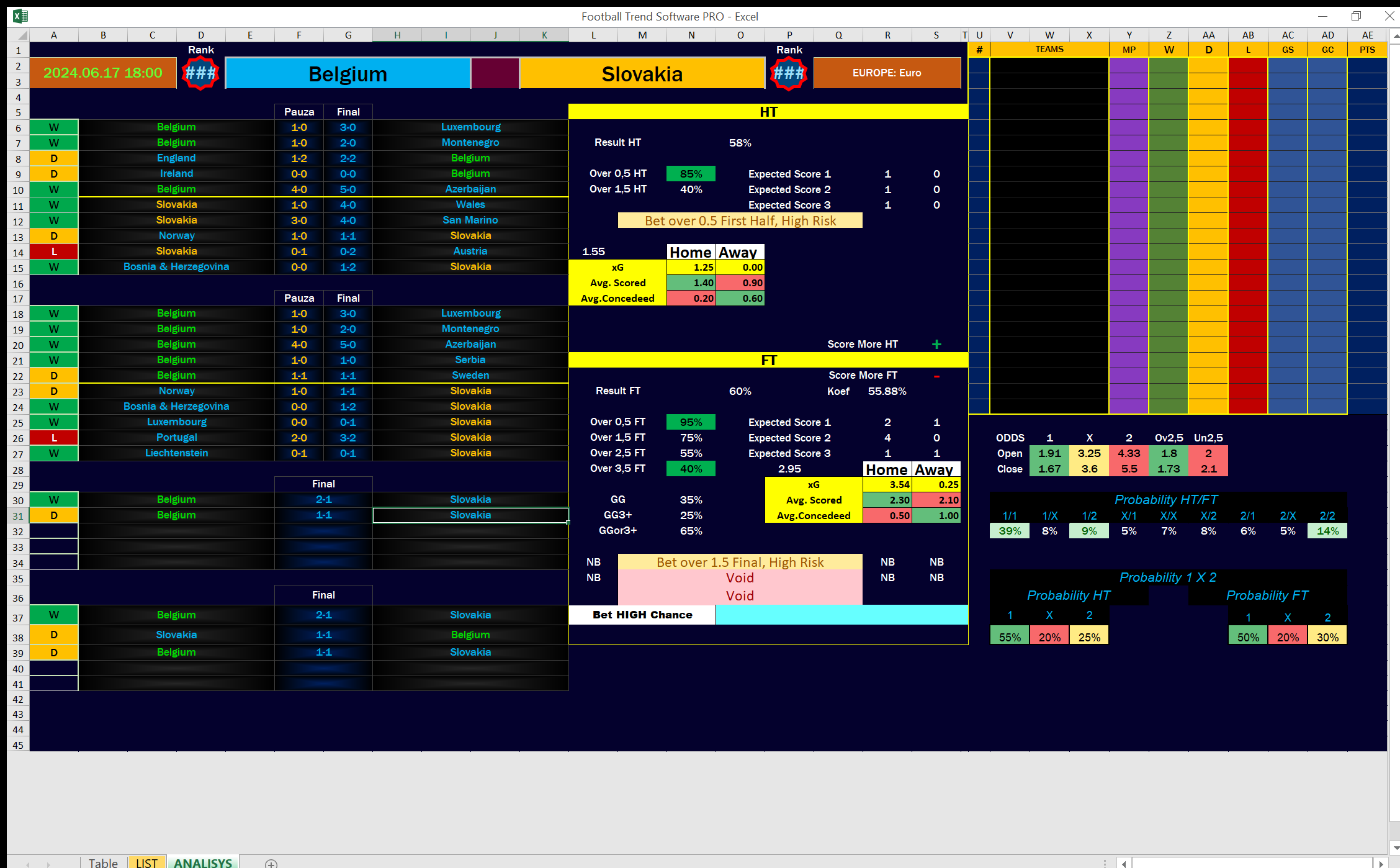The image size is (1400, 868).
Task: Click the cyan cell next to Bet HIGH Chance
Action: tap(841, 615)
